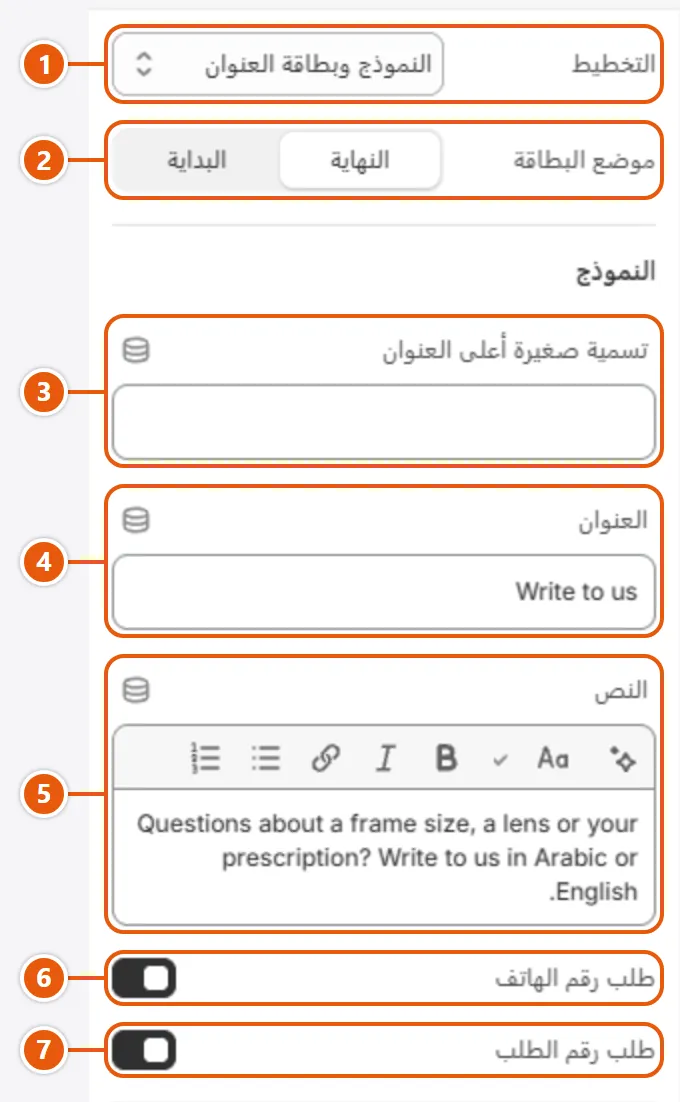Connect dynamic source for العنوان field
This screenshot has height=1102, width=680.
click(136, 520)
